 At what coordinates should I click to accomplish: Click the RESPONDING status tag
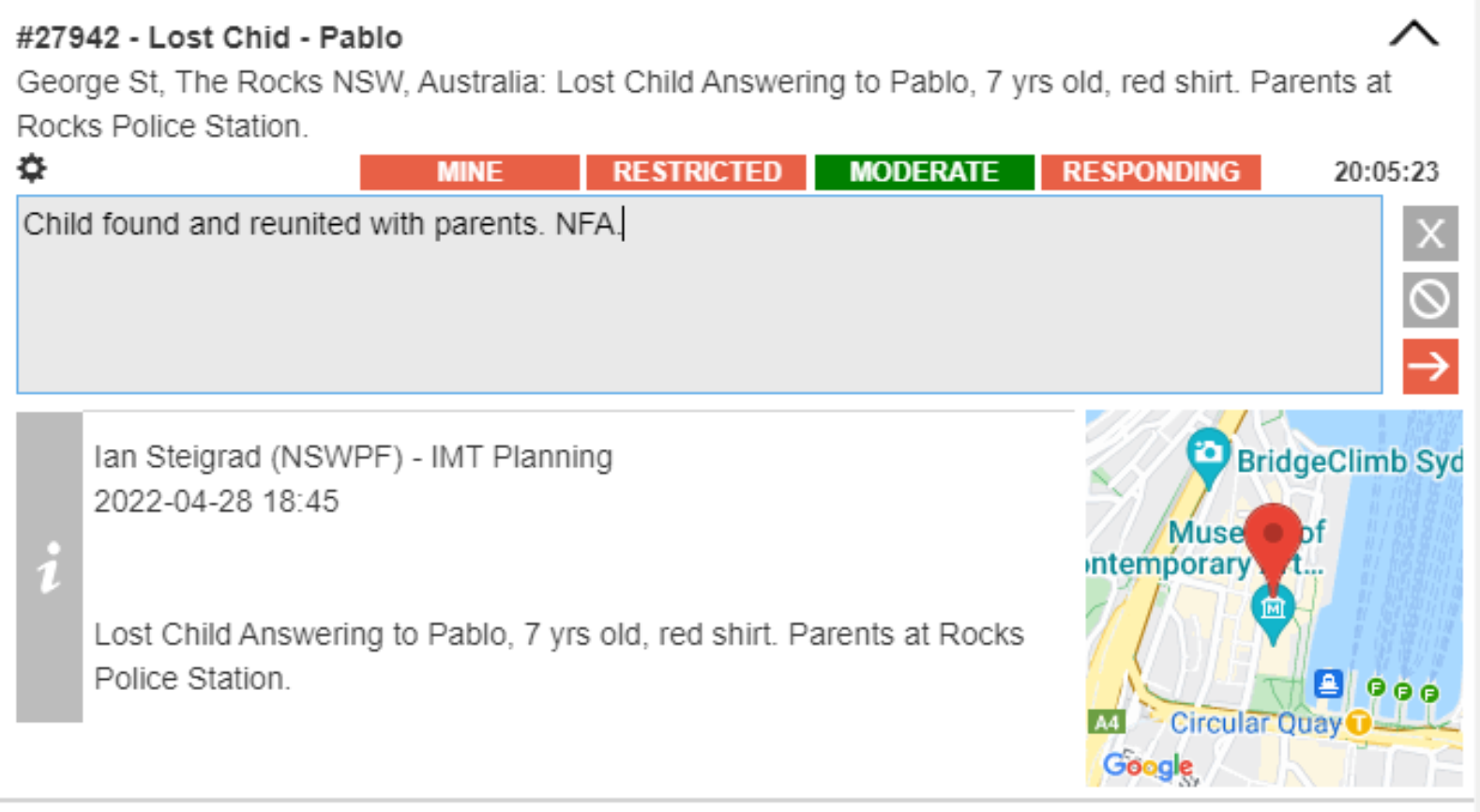click(x=1150, y=173)
